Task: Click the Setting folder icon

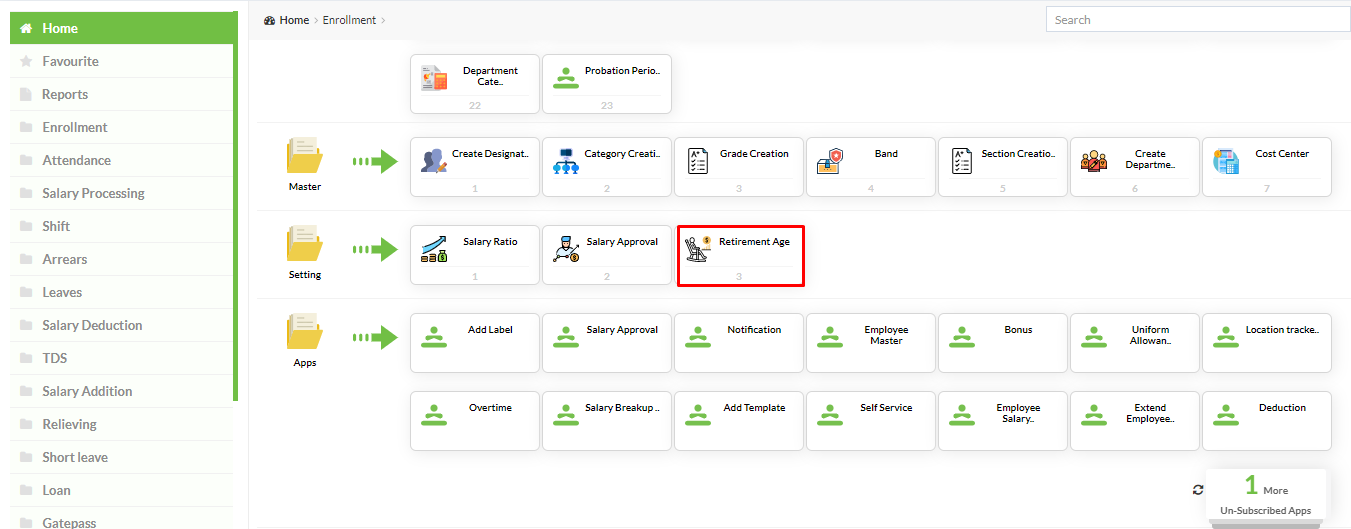Action: [x=304, y=245]
